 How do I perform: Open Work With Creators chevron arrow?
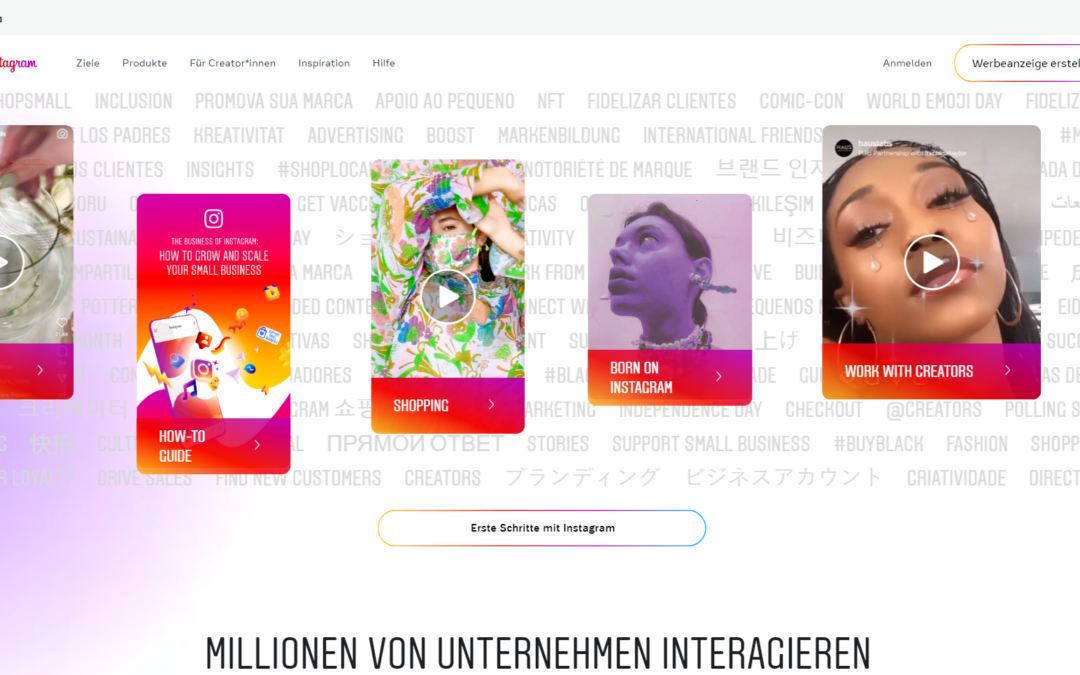(1008, 371)
